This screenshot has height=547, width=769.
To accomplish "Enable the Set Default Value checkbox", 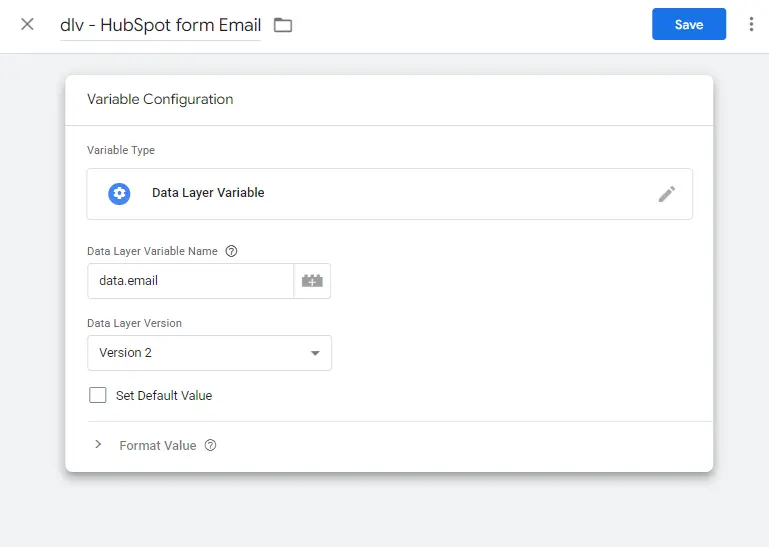I will (98, 395).
